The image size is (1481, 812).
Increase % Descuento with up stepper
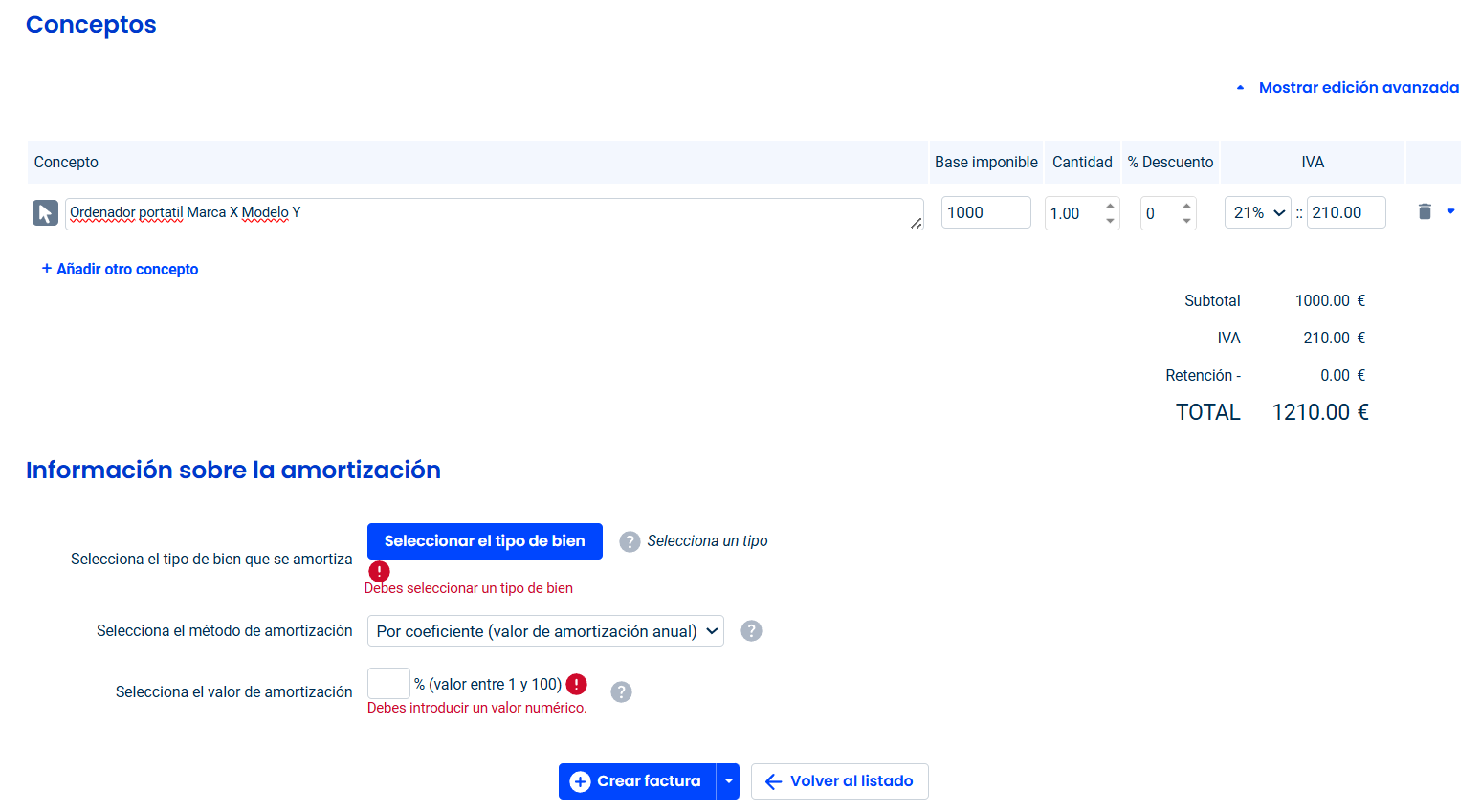point(1186,206)
